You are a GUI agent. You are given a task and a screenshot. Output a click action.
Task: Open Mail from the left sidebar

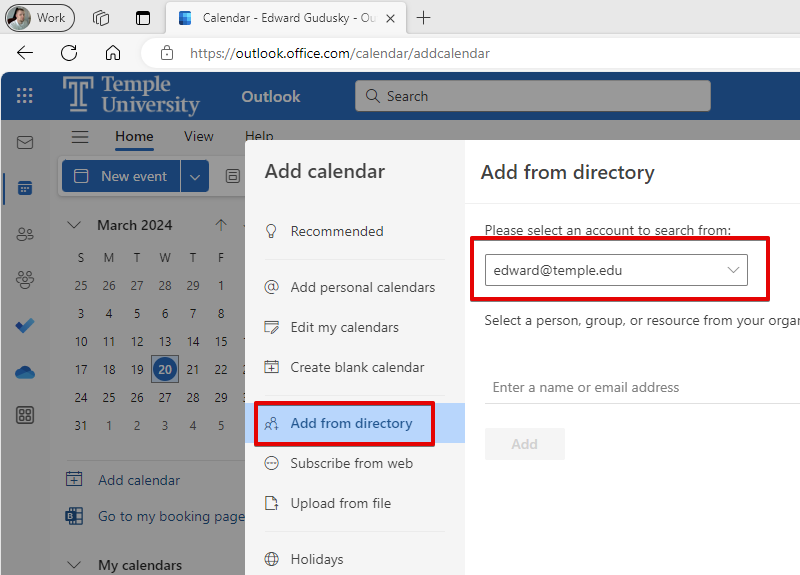tap(24, 142)
